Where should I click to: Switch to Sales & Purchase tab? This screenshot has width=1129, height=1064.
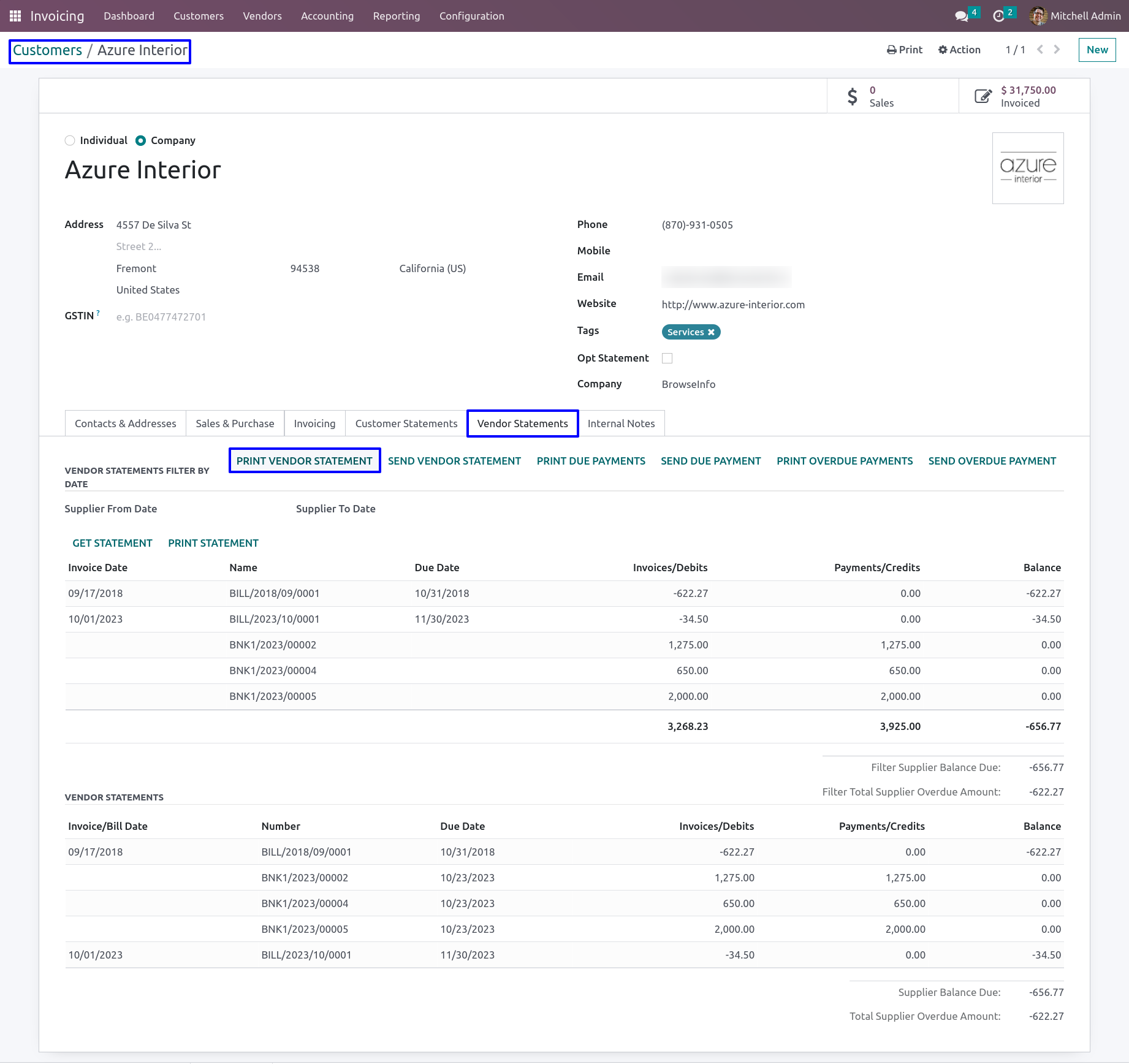click(x=235, y=424)
